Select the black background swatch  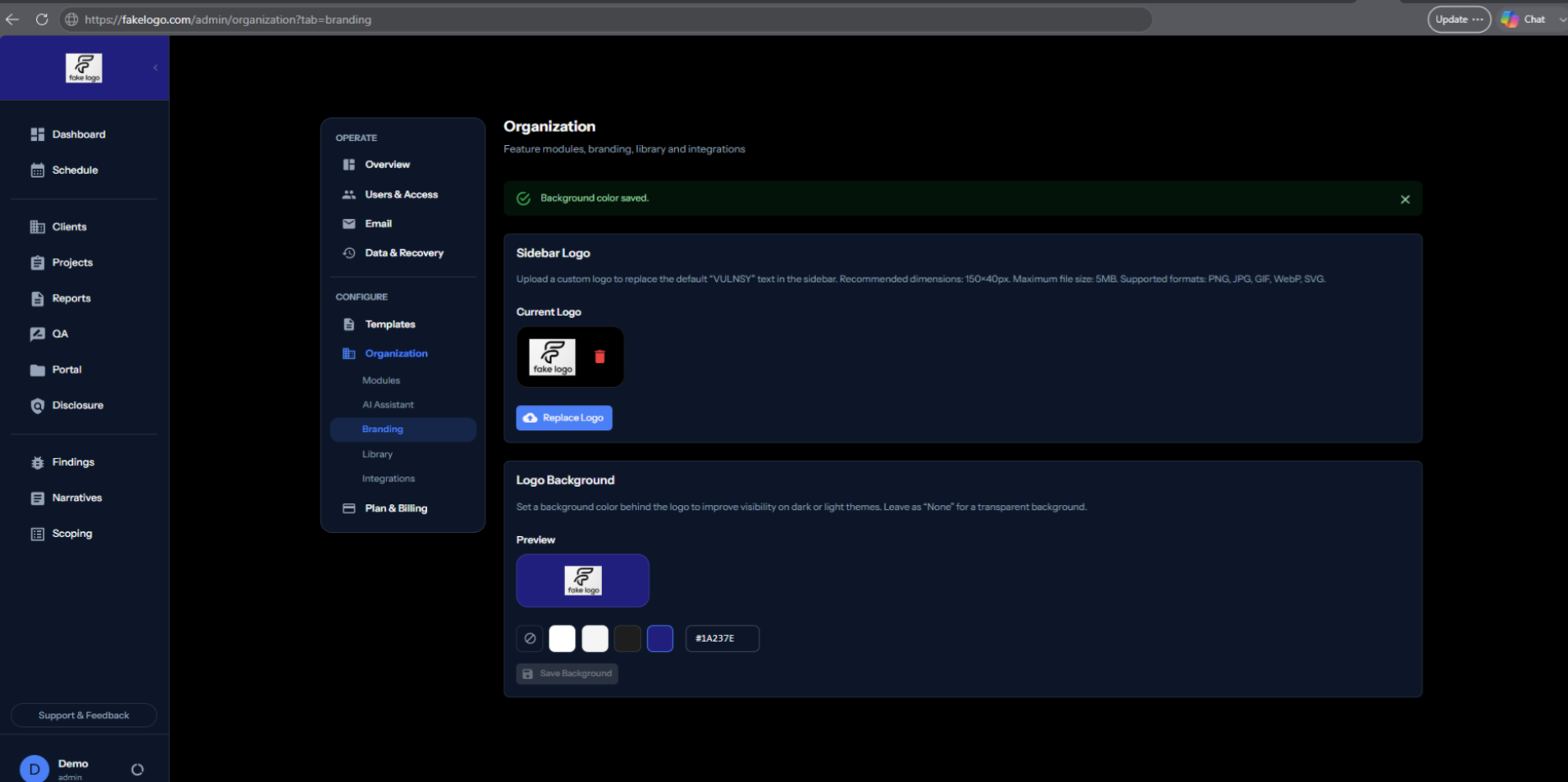[627, 639]
